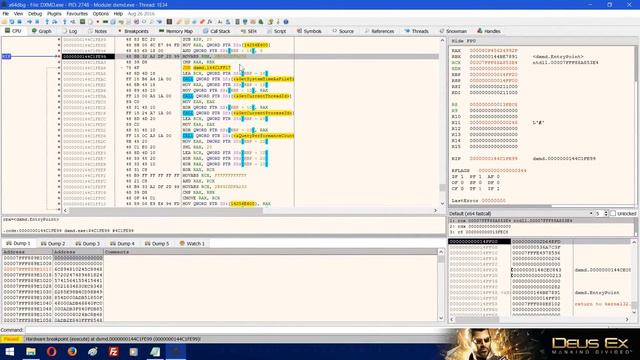Image resolution: width=640 pixels, height=360 pixels.
Task: Click the Comments column header in dump
Action: tap(117, 252)
